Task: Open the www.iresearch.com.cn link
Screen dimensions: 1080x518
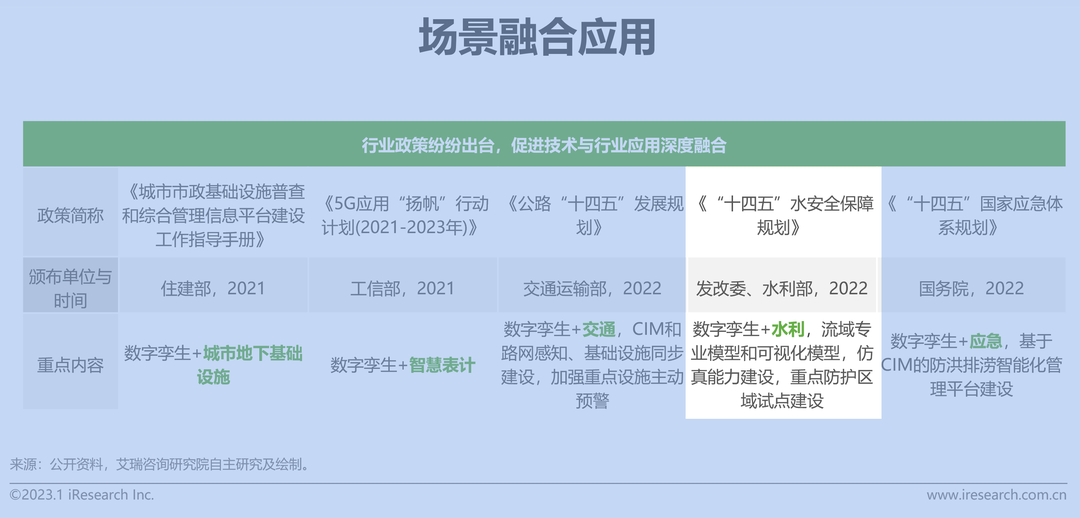Action: 995,495
